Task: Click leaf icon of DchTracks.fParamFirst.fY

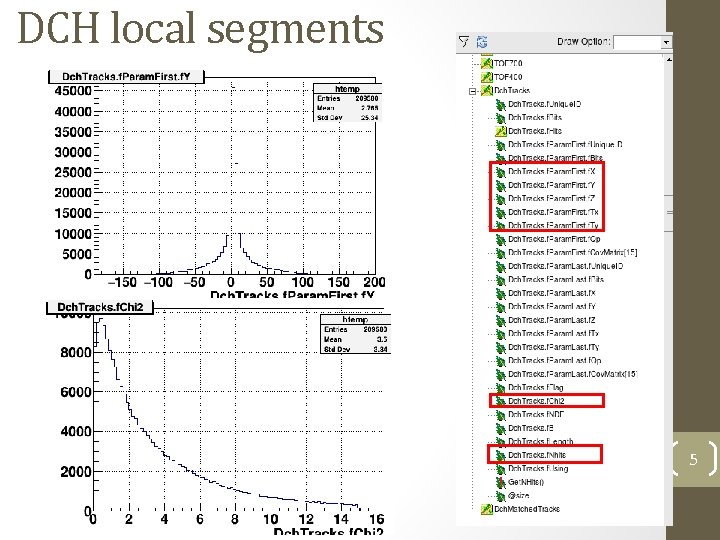Action: pos(501,186)
